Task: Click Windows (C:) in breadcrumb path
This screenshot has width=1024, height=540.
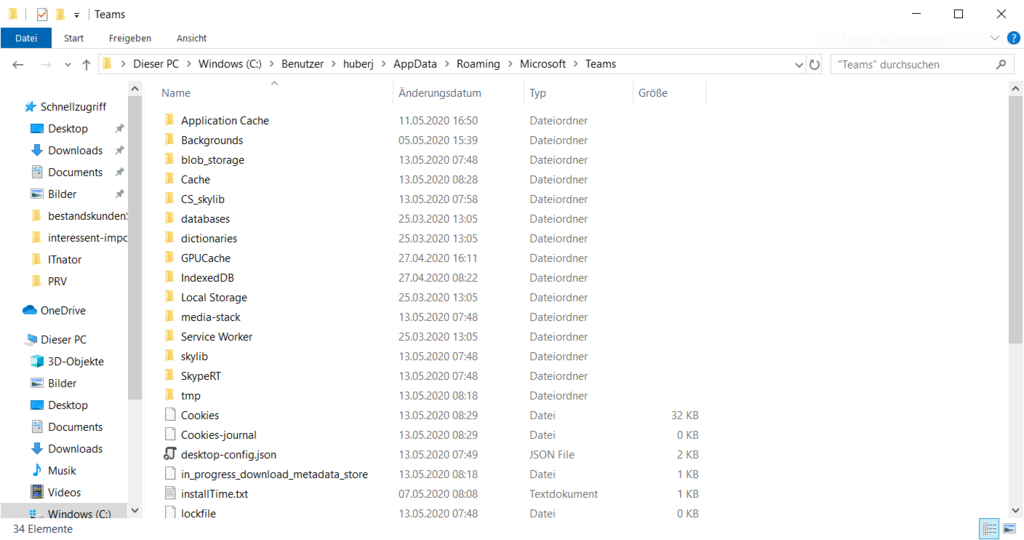Action: [230, 64]
